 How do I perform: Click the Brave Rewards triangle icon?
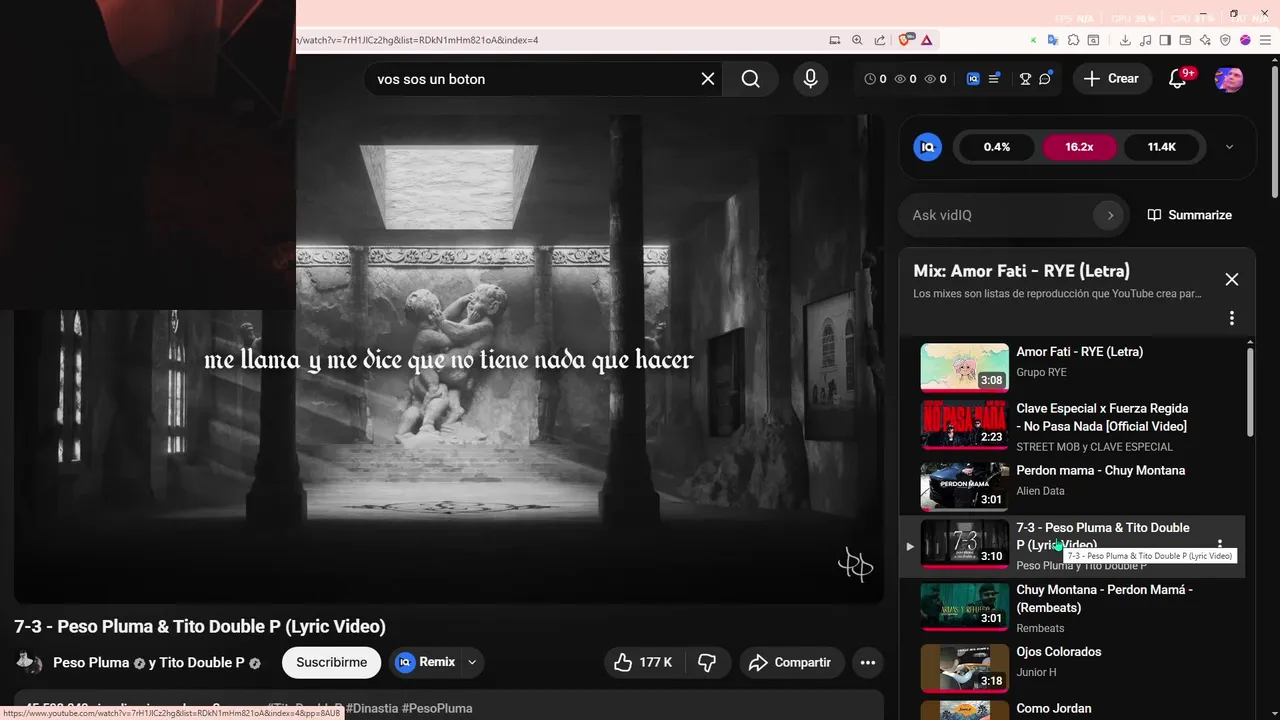coord(927,40)
